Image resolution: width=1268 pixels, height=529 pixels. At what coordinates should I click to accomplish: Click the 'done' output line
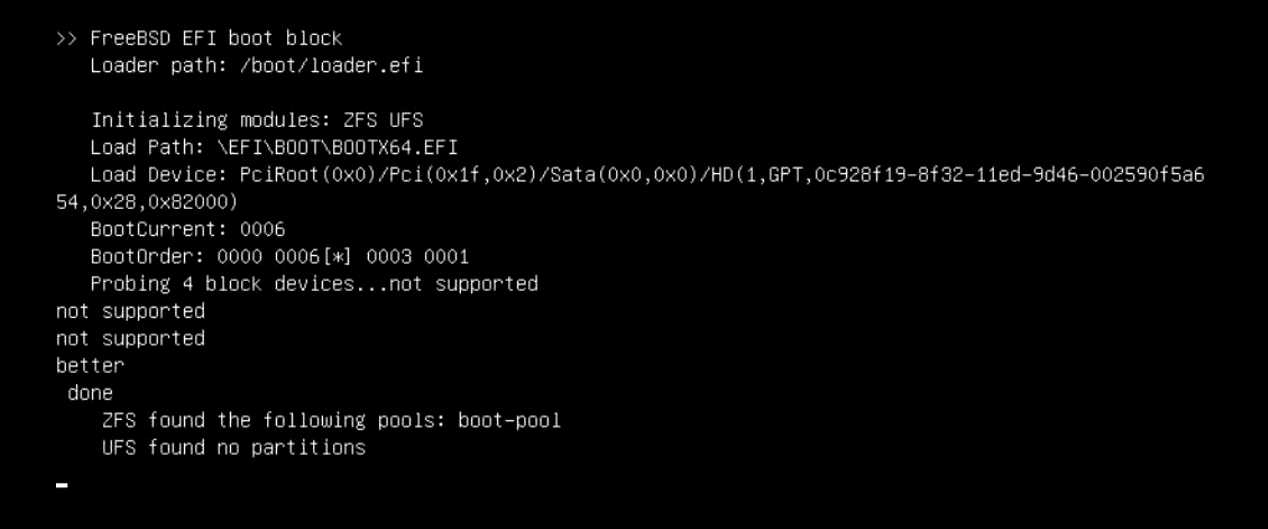(90, 393)
